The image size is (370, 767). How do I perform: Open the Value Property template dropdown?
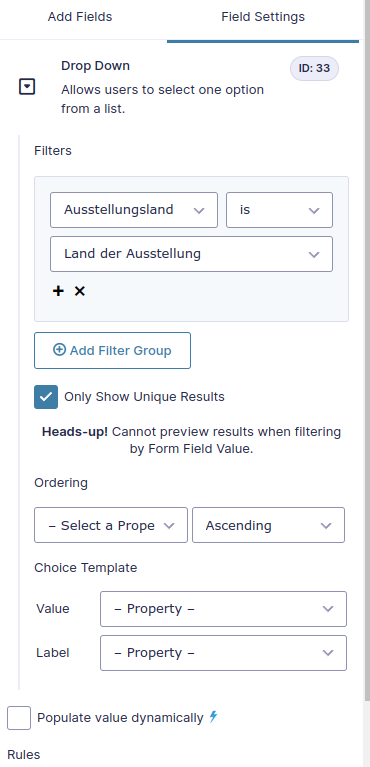pos(224,609)
